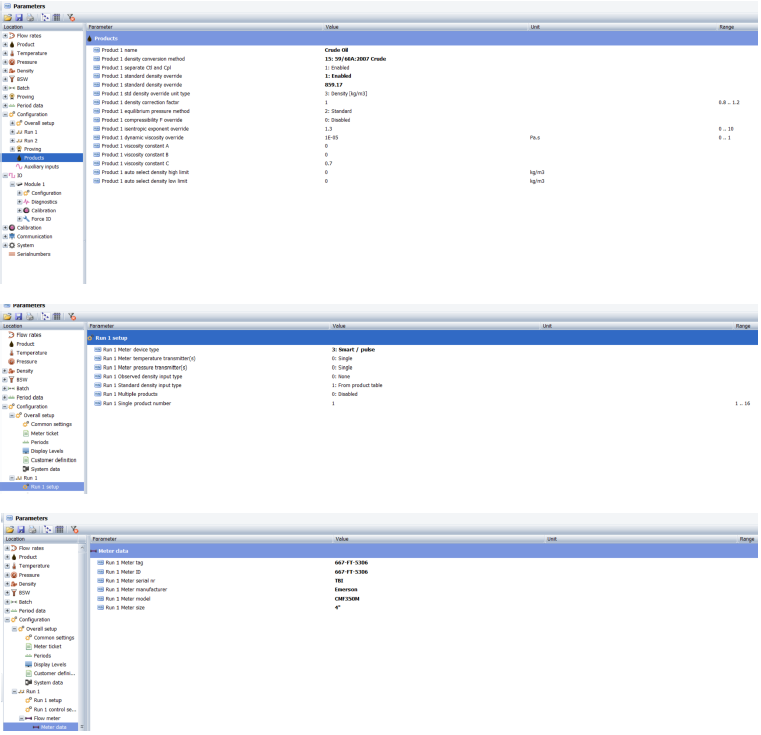Click System data icon in Run 1 setup window tree
This screenshot has width=761, height=735.
point(26,469)
